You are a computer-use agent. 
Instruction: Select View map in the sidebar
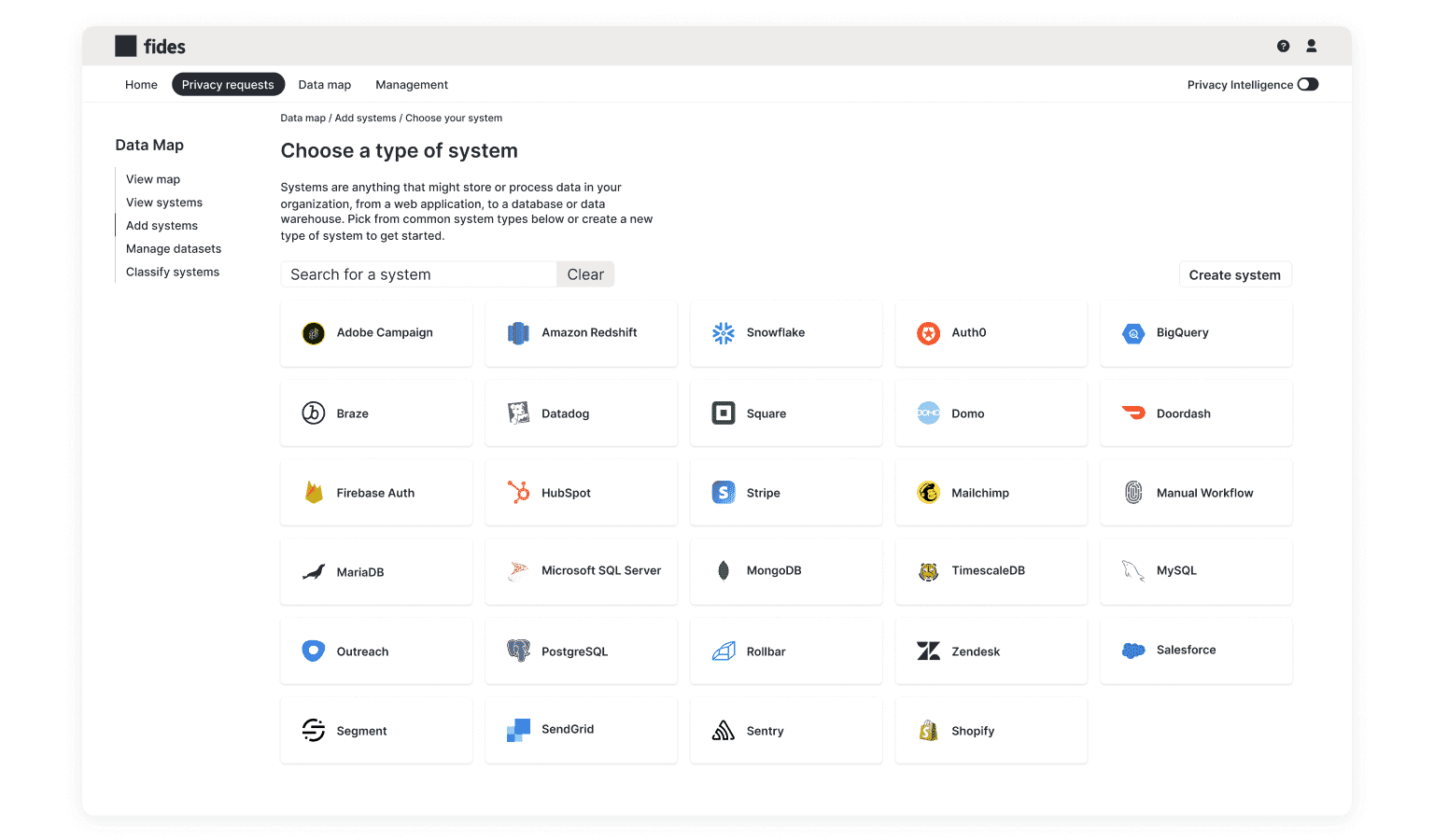(x=153, y=179)
